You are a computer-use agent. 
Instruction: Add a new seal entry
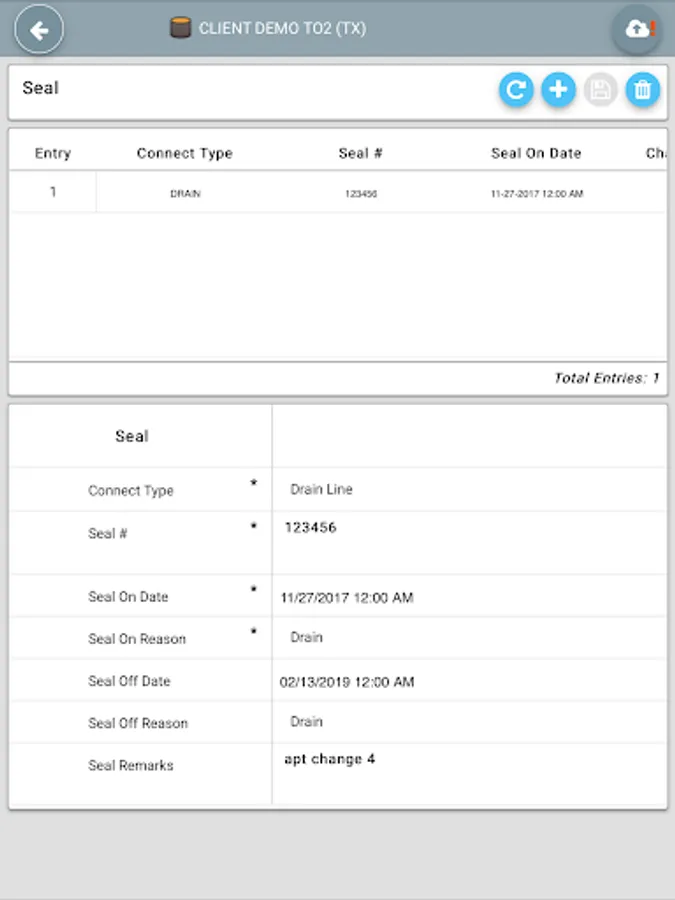pos(558,90)
